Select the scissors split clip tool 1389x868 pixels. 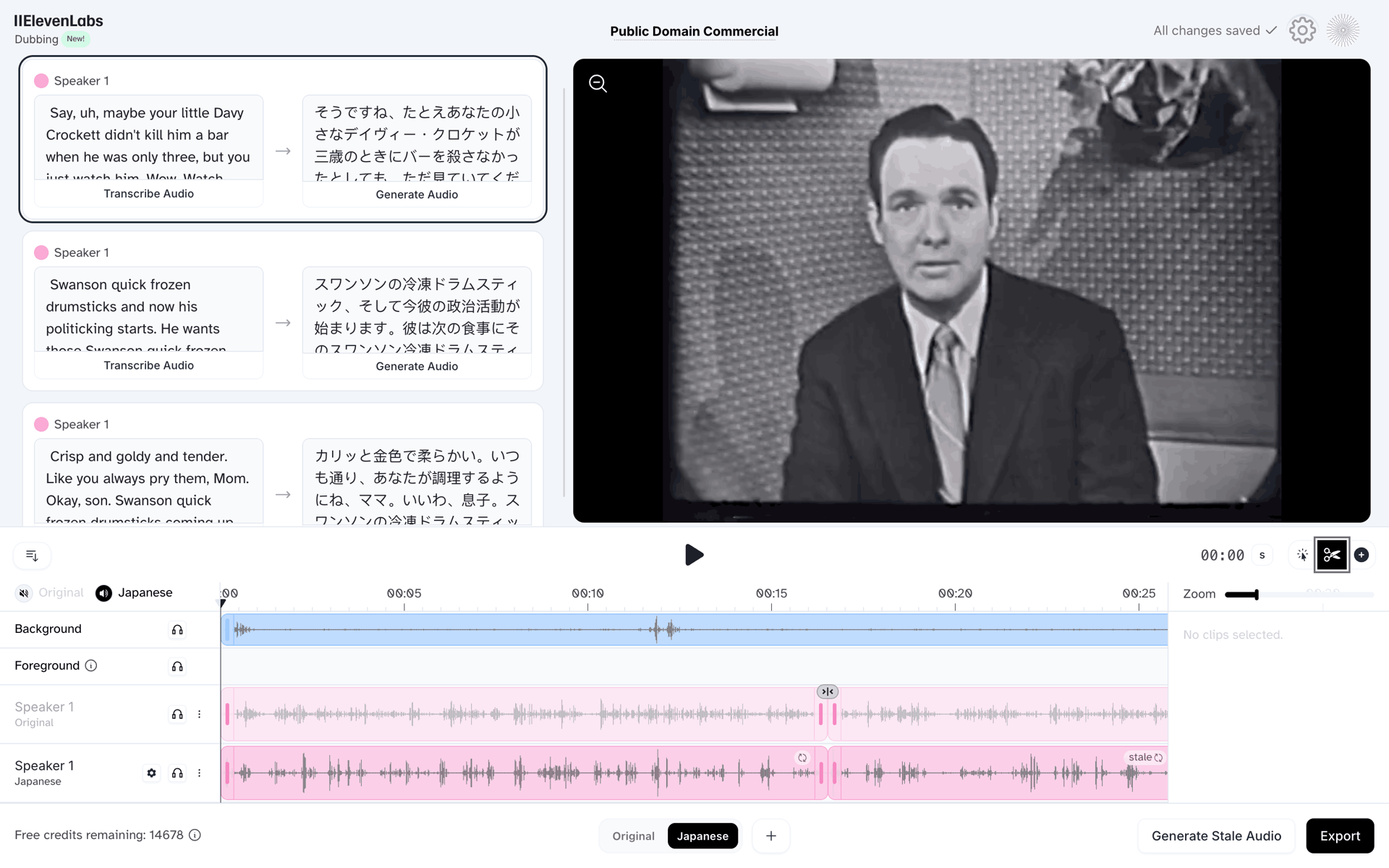[x=1332, y=555]
